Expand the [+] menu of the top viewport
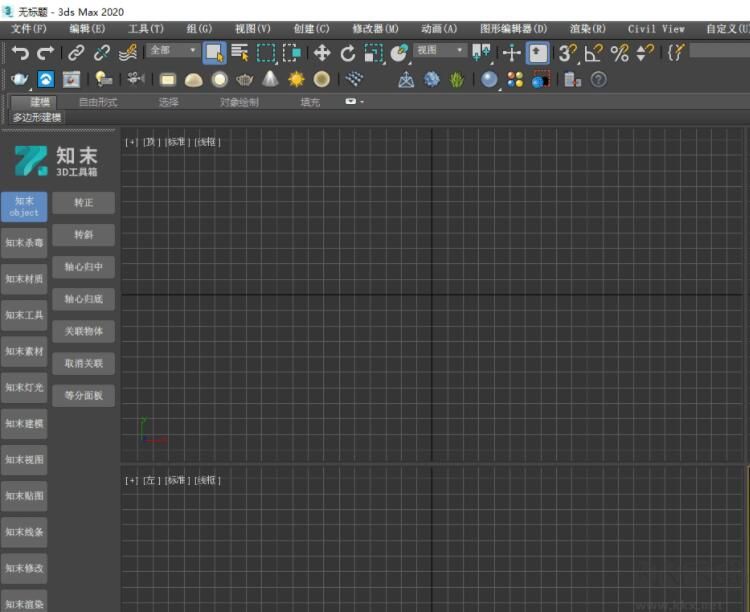Viewport: 750px width, 612px height. 131,142
